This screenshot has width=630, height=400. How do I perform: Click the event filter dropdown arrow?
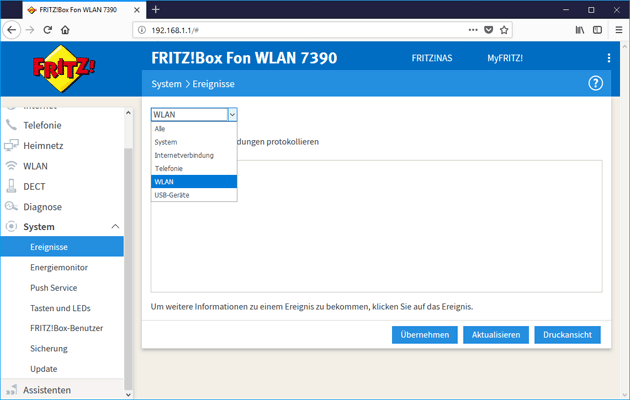point(233,115)
